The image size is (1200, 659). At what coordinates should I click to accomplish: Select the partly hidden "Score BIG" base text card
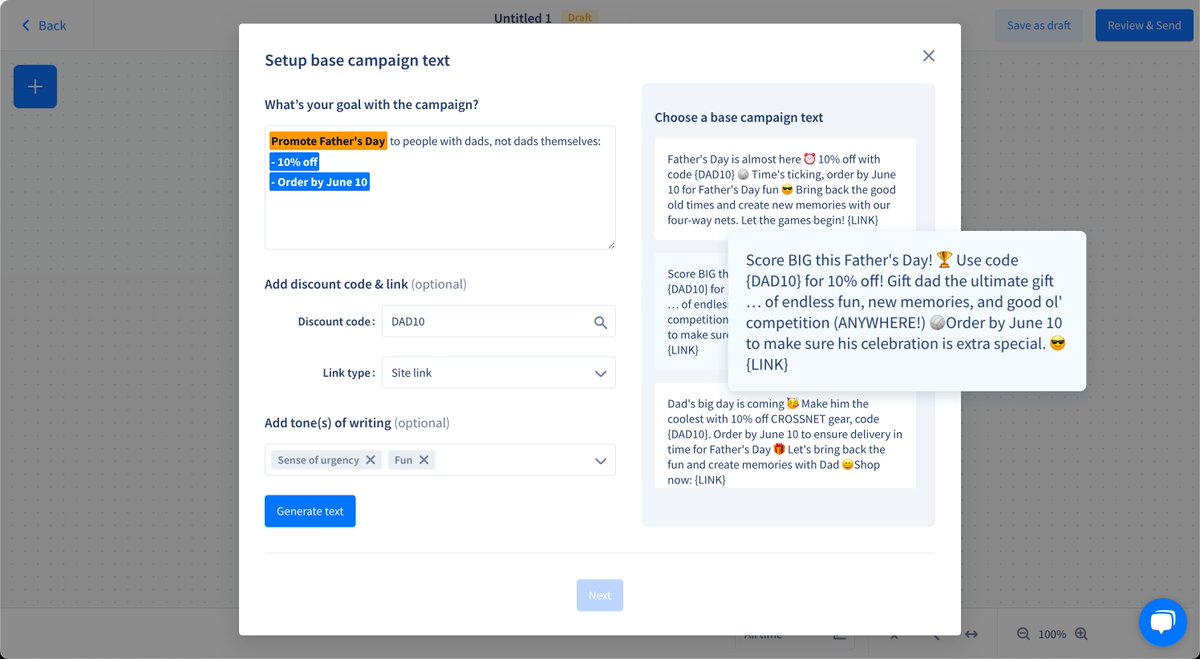point(691,312)
